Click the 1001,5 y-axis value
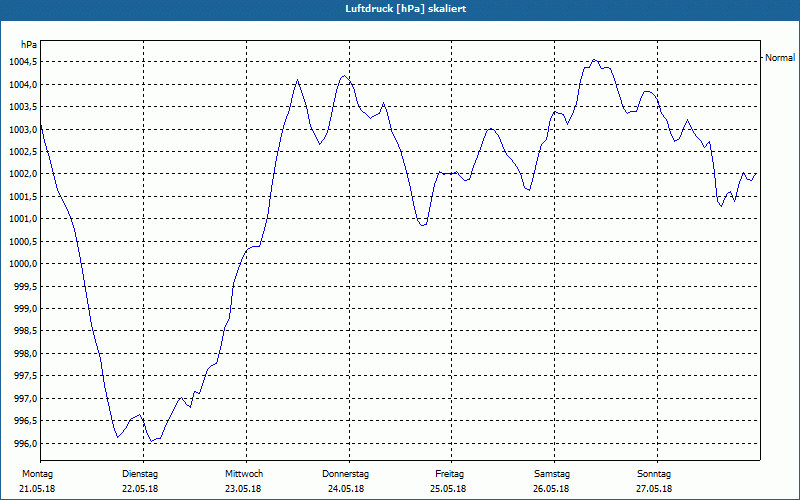Screen dimensions: 800x500 pos(23,196)
